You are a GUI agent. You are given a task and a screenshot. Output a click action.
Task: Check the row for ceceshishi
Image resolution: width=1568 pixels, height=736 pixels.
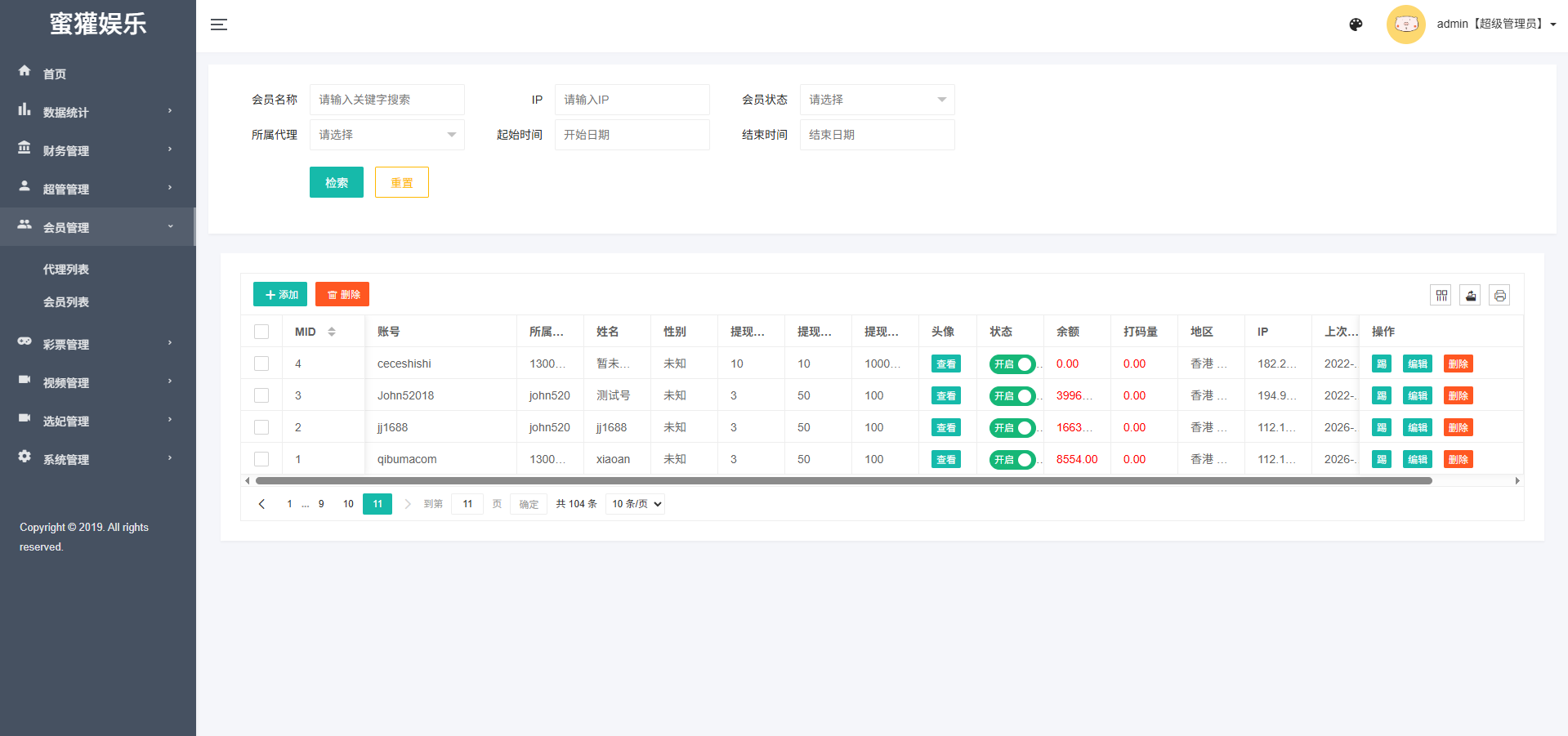[x=261, y=364]
